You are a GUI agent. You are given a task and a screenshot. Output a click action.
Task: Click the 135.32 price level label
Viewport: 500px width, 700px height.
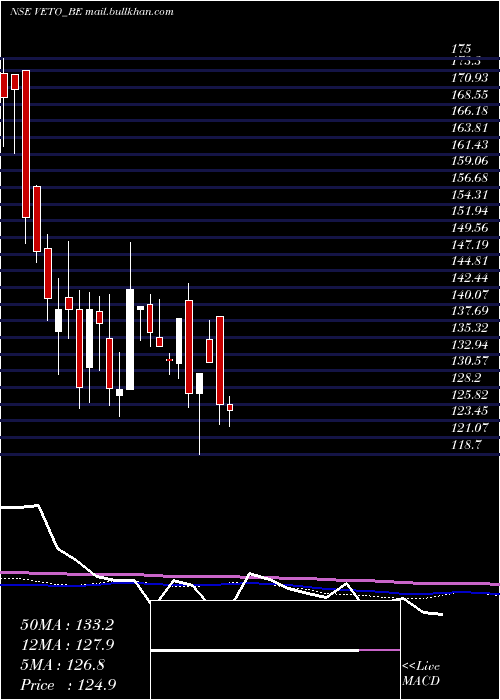point(470,328)
